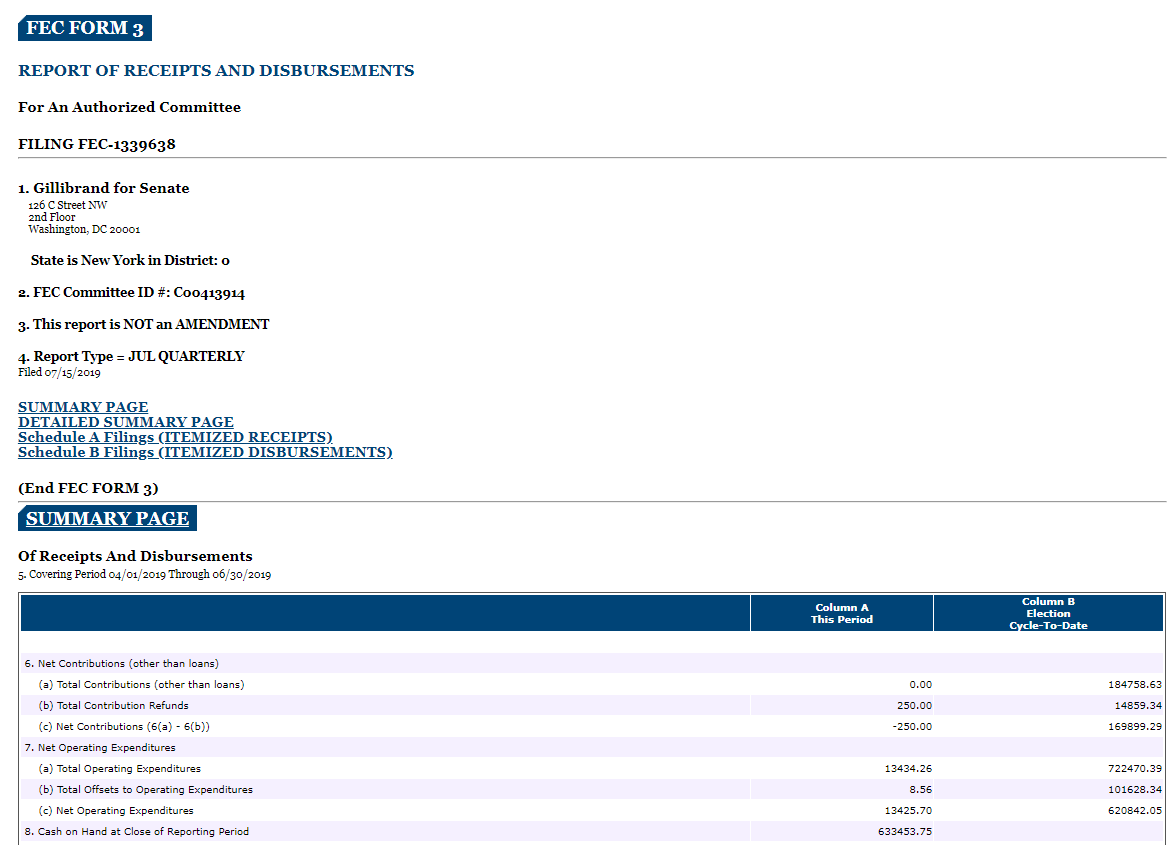The image size is (1173, 845).
Task: Click cash on hand value 633453.75
Action: (x=905, y=831)
